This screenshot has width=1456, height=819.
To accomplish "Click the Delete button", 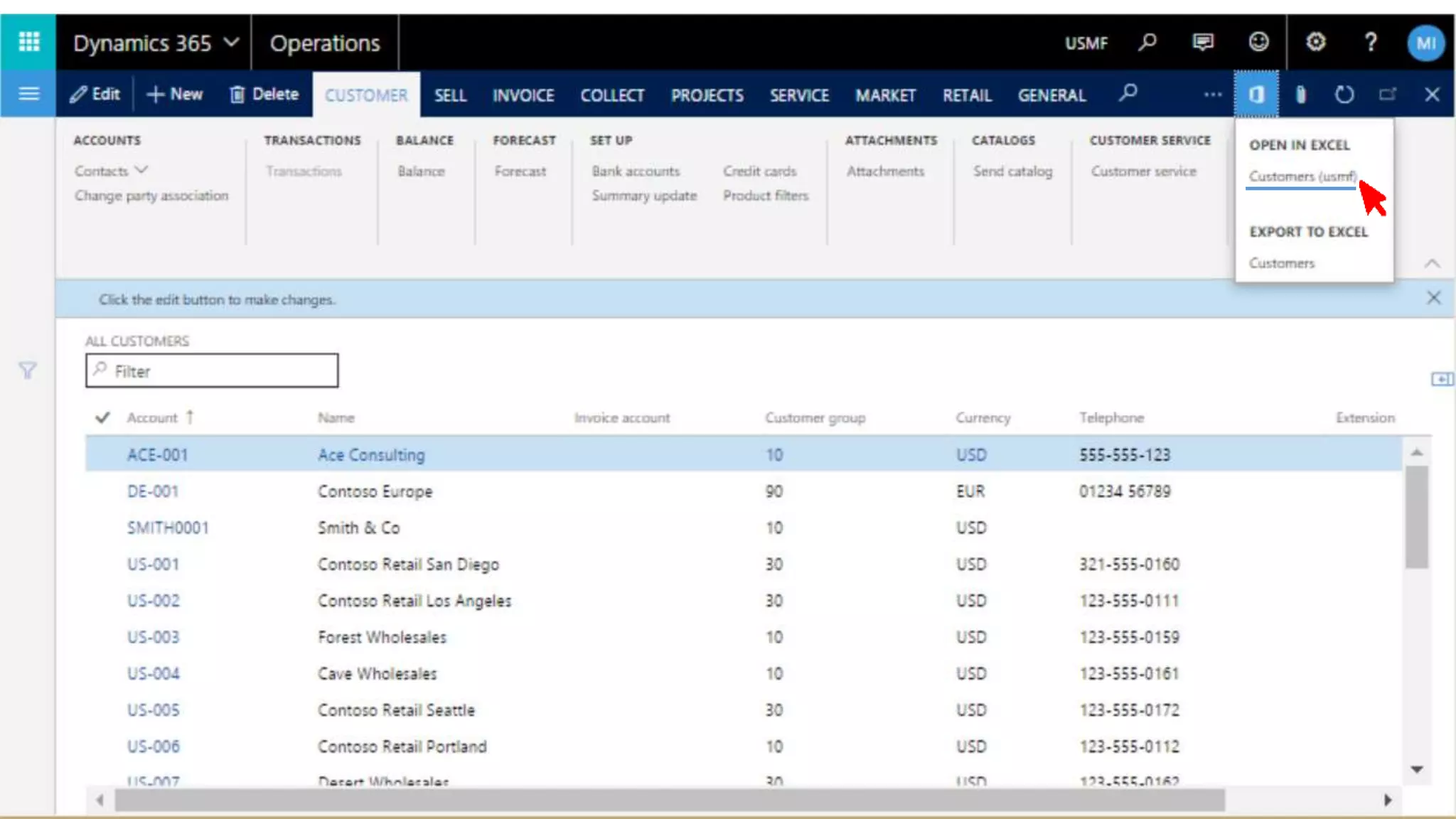I will click(264, 94).
